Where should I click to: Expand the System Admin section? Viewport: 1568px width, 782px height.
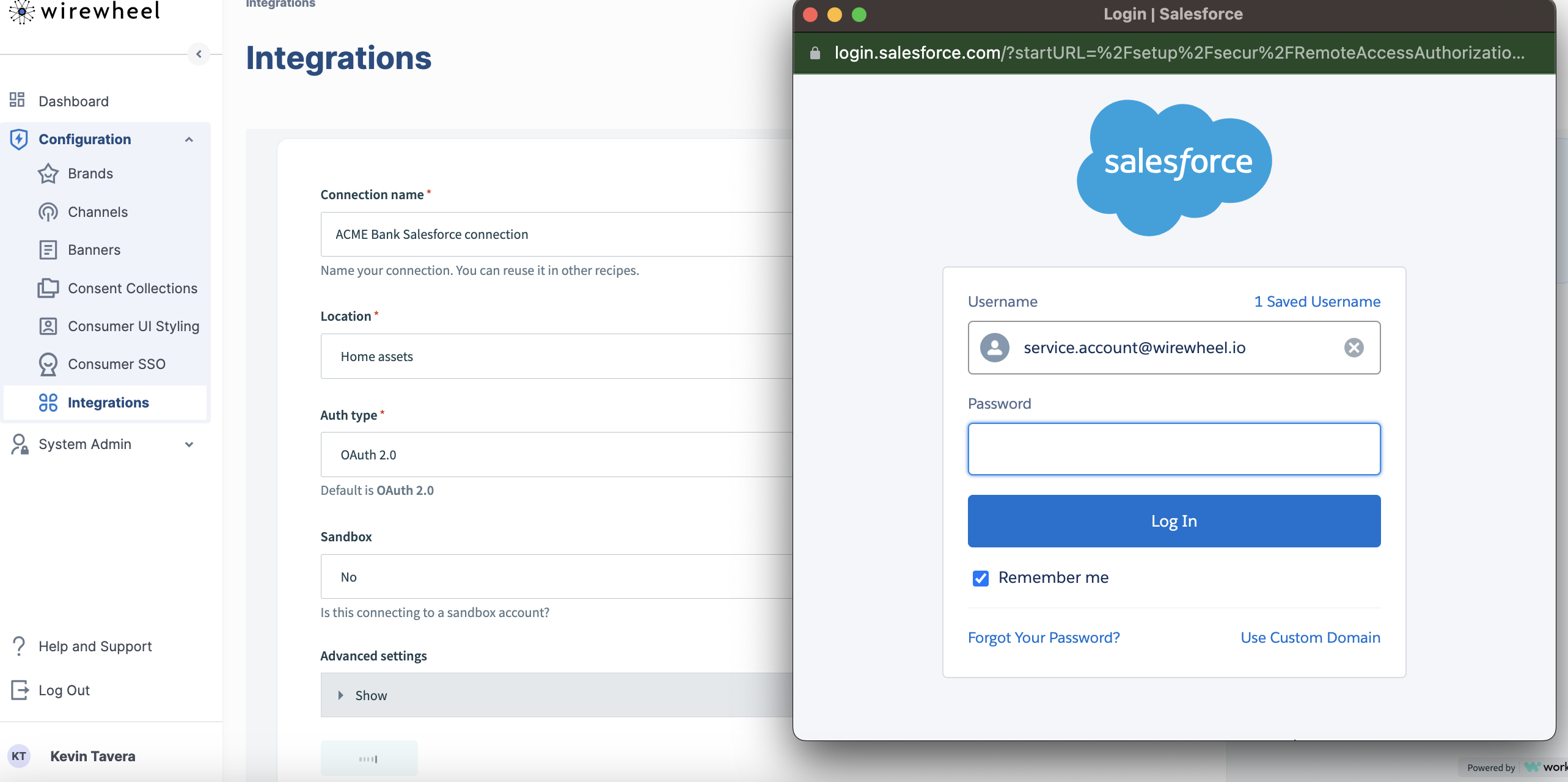189,445
